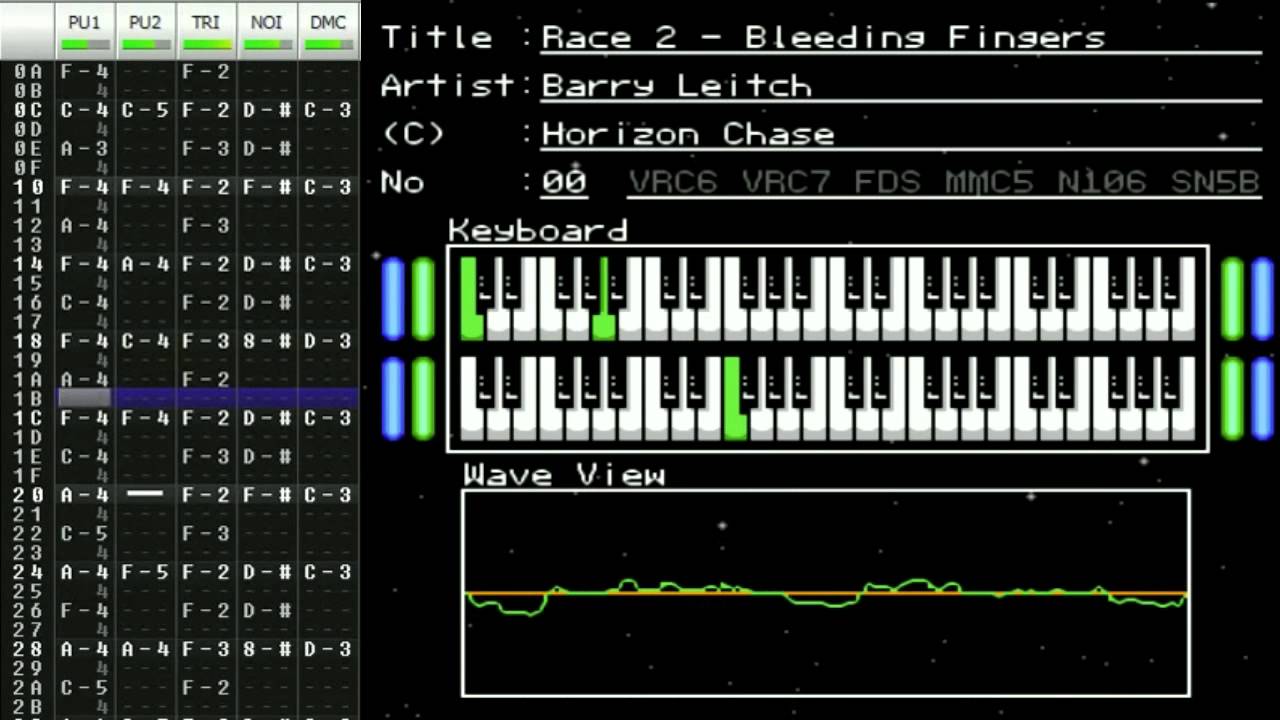This screenshot has height=720, width=1280.
Task: Select row 0E PU1 note A-3
Action: [84, 149]
